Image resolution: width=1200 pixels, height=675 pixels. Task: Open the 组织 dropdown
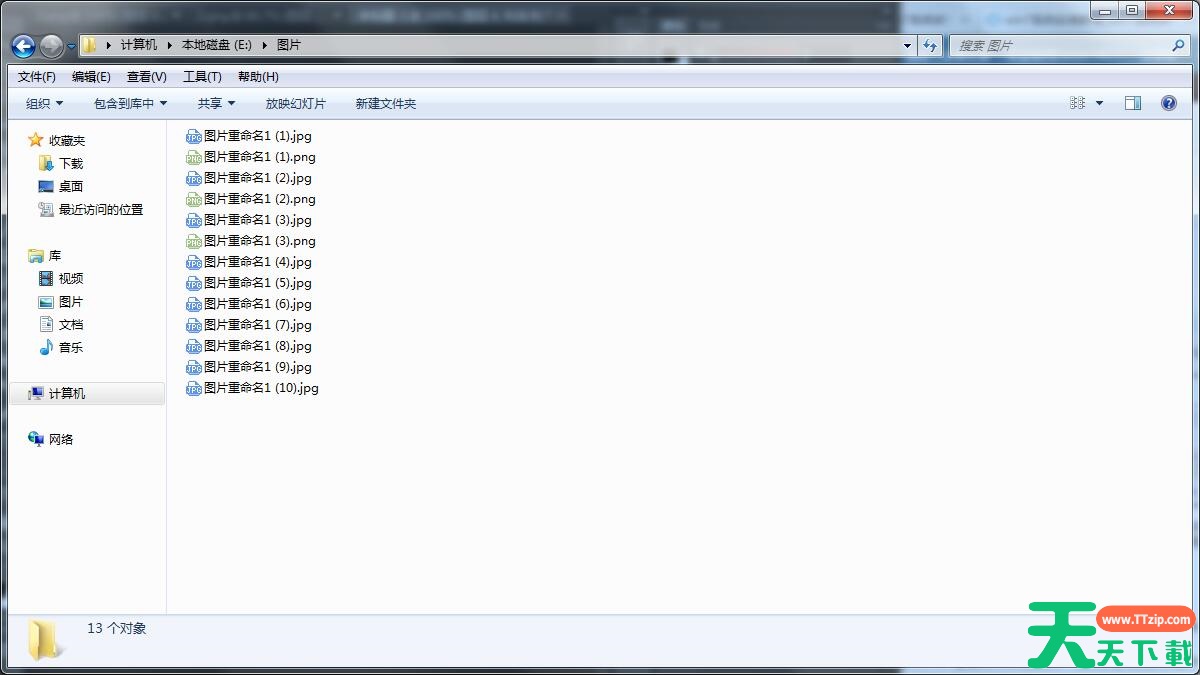pyautogui.click(x=44, y=103)
